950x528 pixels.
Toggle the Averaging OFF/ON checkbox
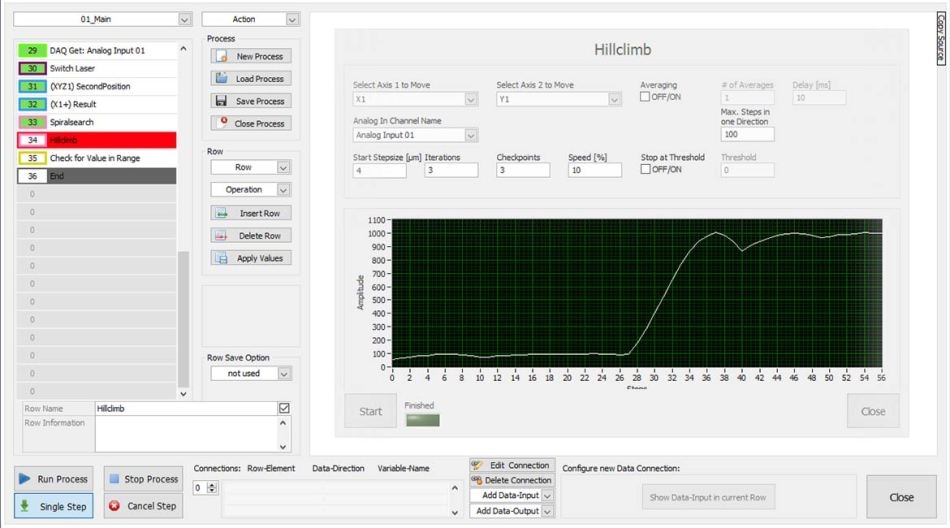coord(645,98)
